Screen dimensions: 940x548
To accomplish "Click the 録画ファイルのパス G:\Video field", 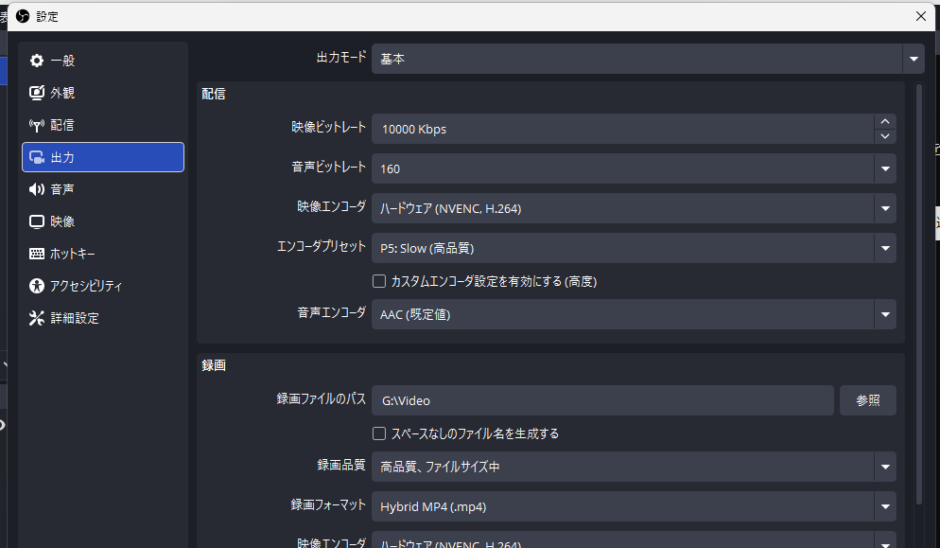I will click(x=602, y=401).
